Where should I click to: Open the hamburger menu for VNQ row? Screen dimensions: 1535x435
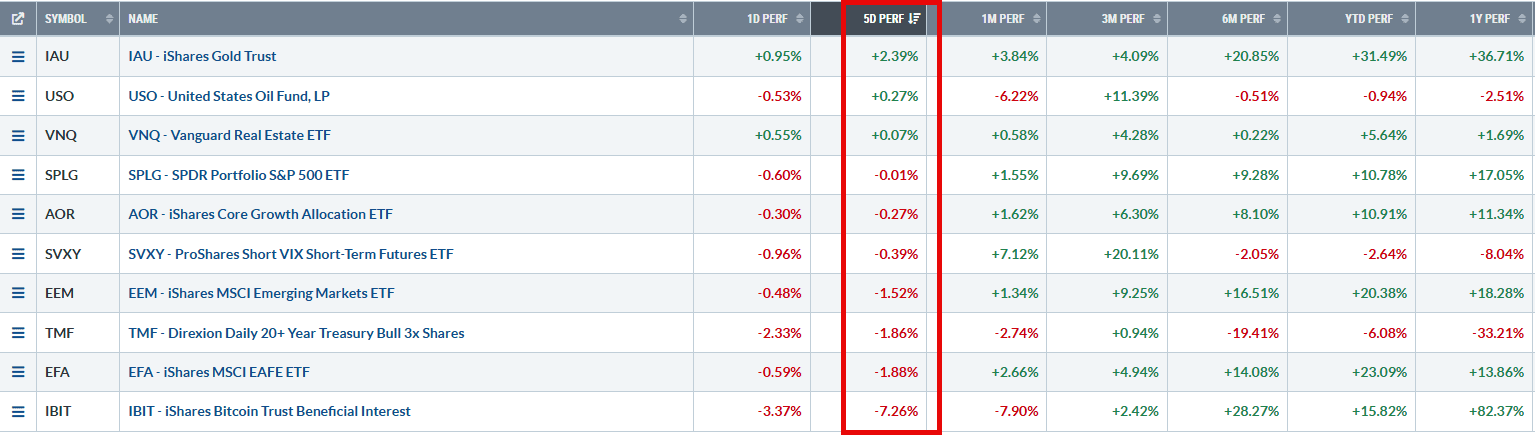click(x=17, y=135)
